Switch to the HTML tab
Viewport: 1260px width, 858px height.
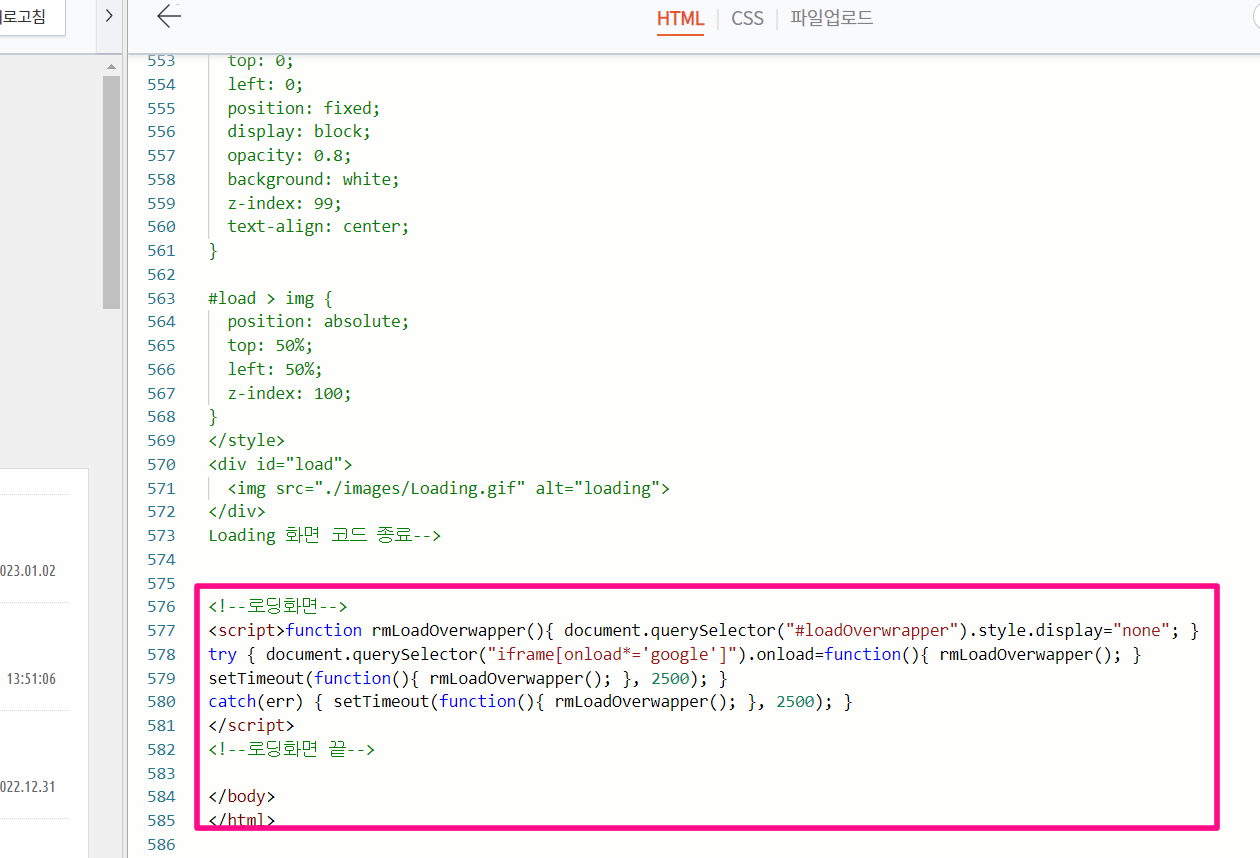pos(680,18)
